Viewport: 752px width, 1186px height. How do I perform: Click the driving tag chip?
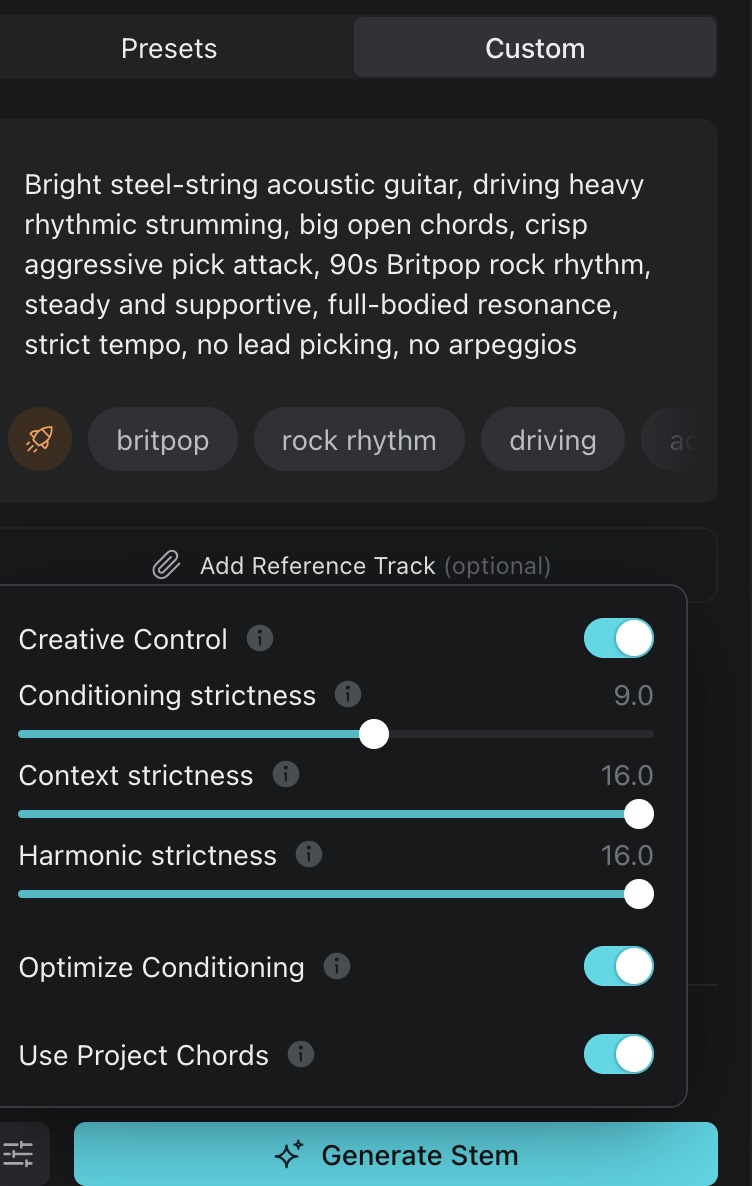click(x=552, y=440)
